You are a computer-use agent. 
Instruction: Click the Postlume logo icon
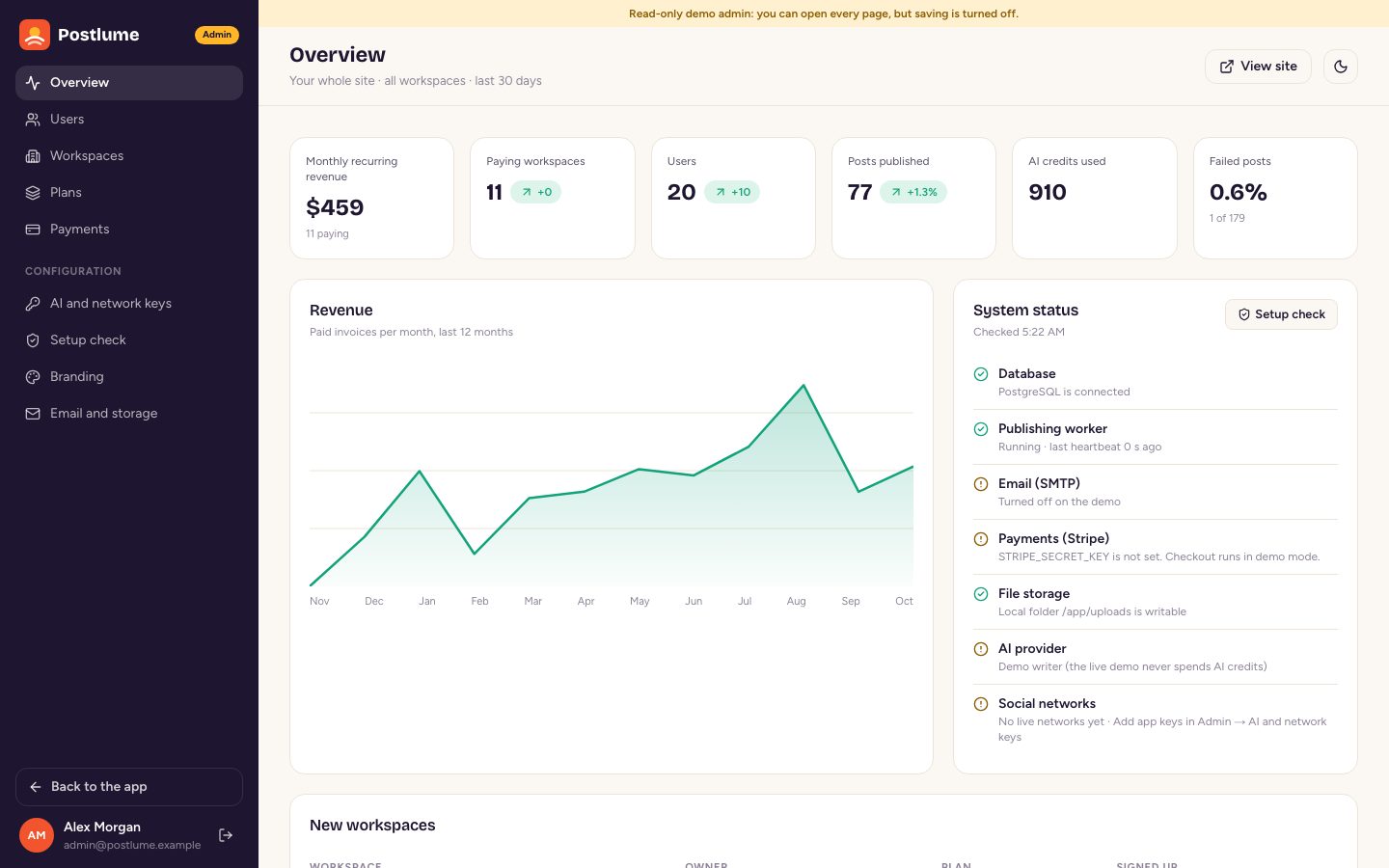35,35
